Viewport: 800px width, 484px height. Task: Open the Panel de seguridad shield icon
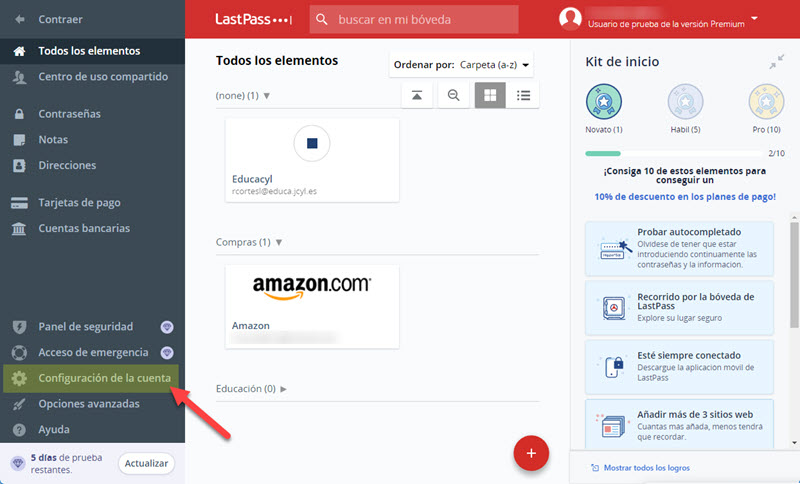point(19,327)
